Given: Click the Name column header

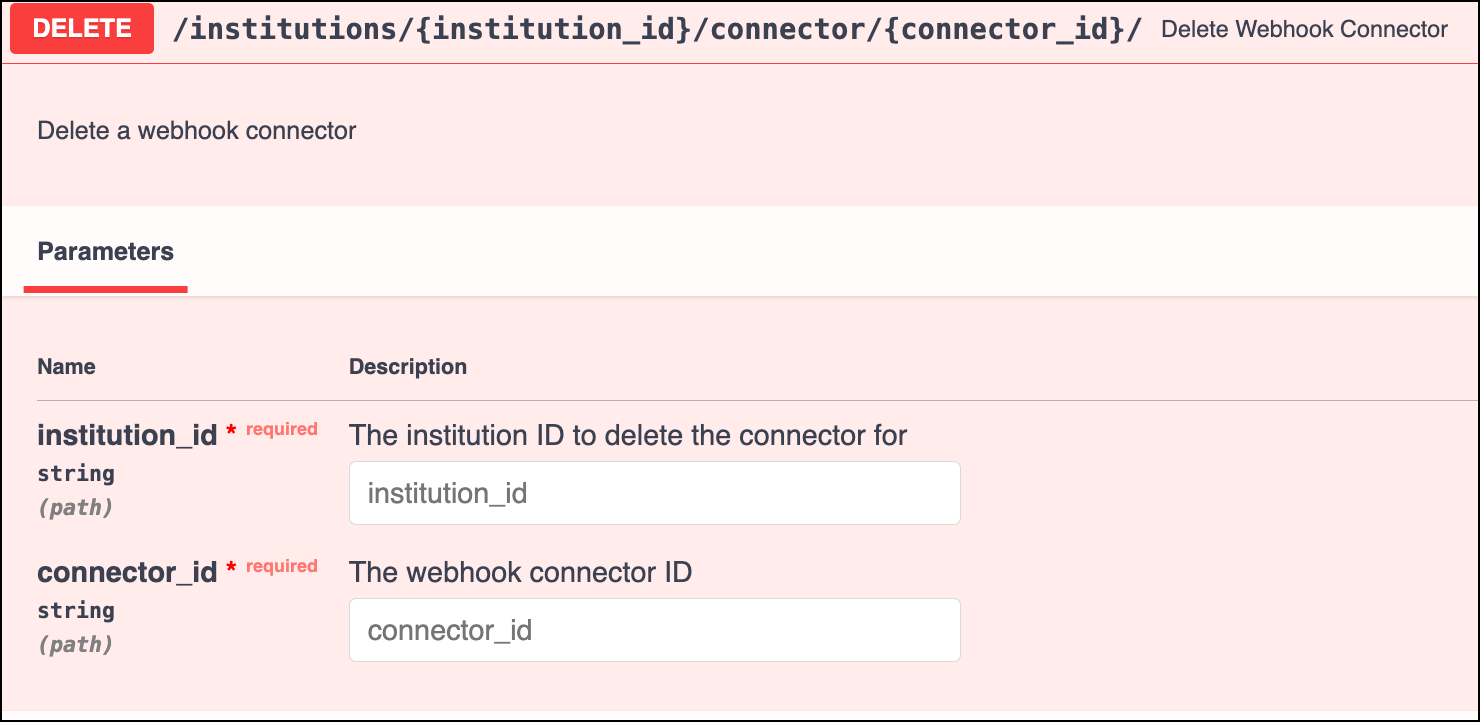Looking at the screenshot, I should pos(66,367).
